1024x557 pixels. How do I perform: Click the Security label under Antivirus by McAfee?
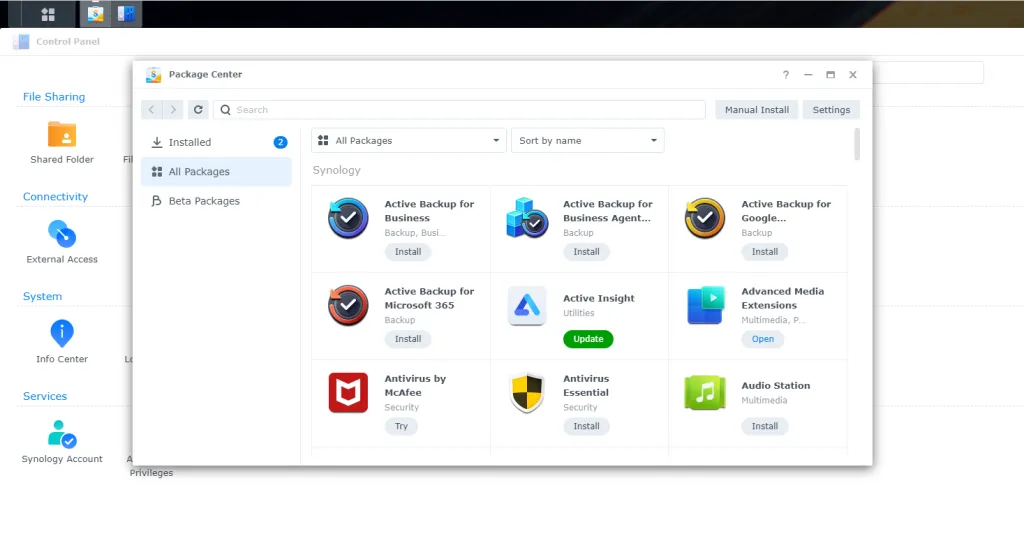click(x=401, y=407)
